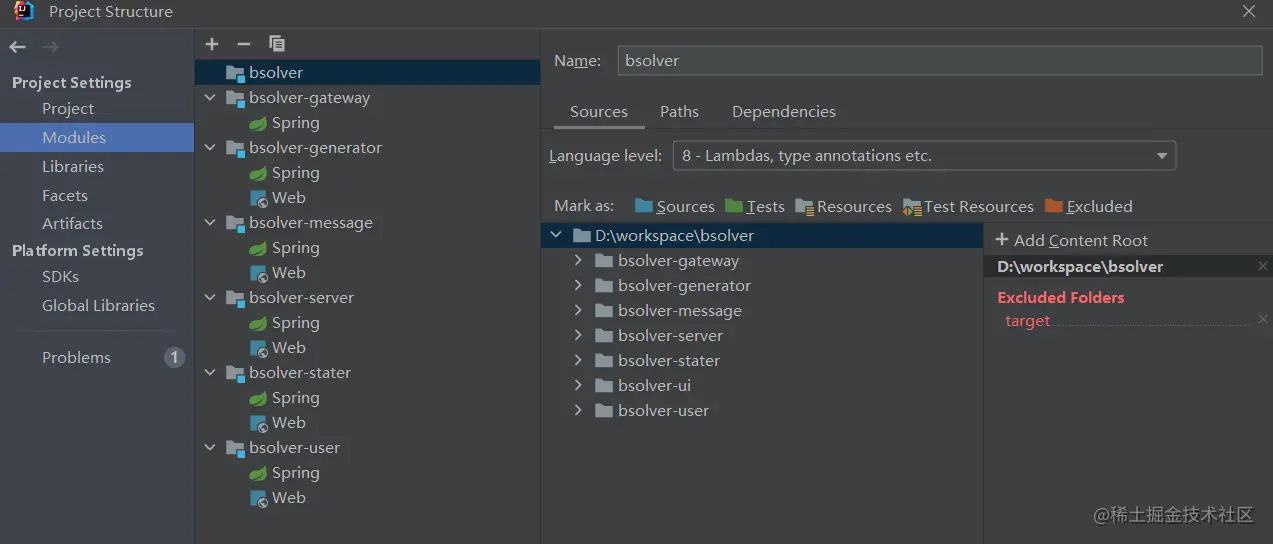
Task: Mark folder as Sources
Action: pos(675,206)
